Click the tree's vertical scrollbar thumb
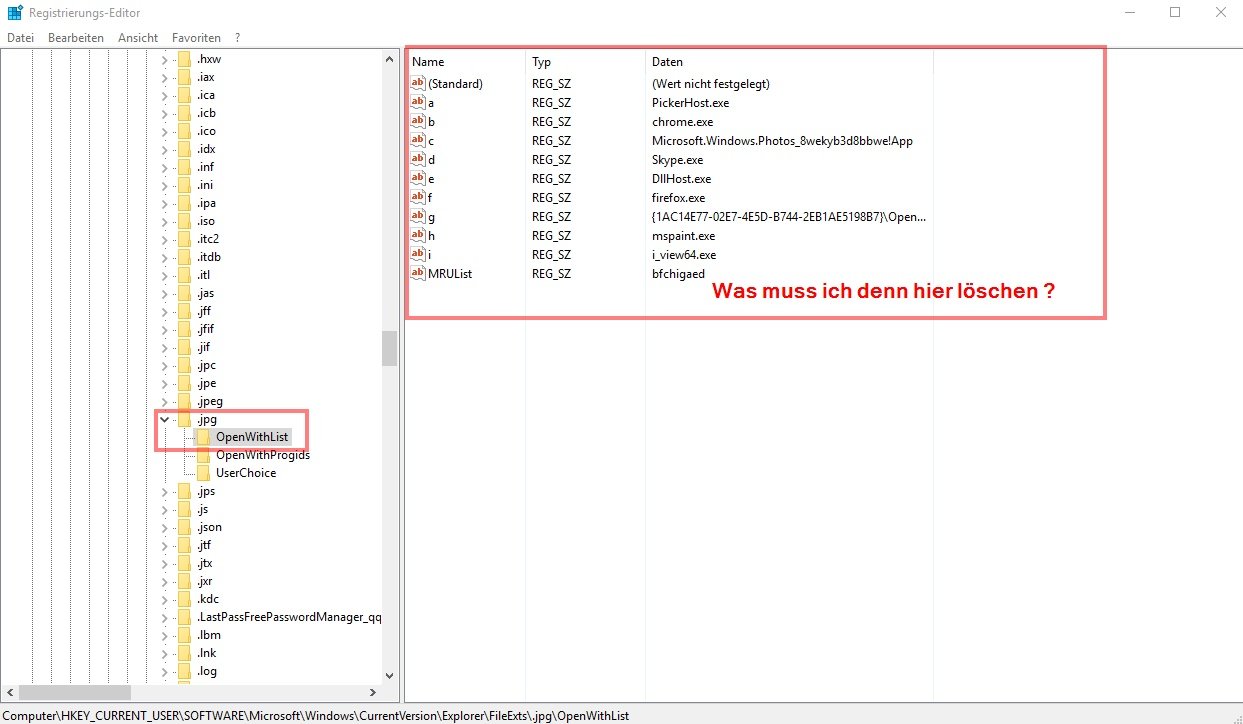The height and width of the screenshot is (724, 1243). tap(389, 348)
